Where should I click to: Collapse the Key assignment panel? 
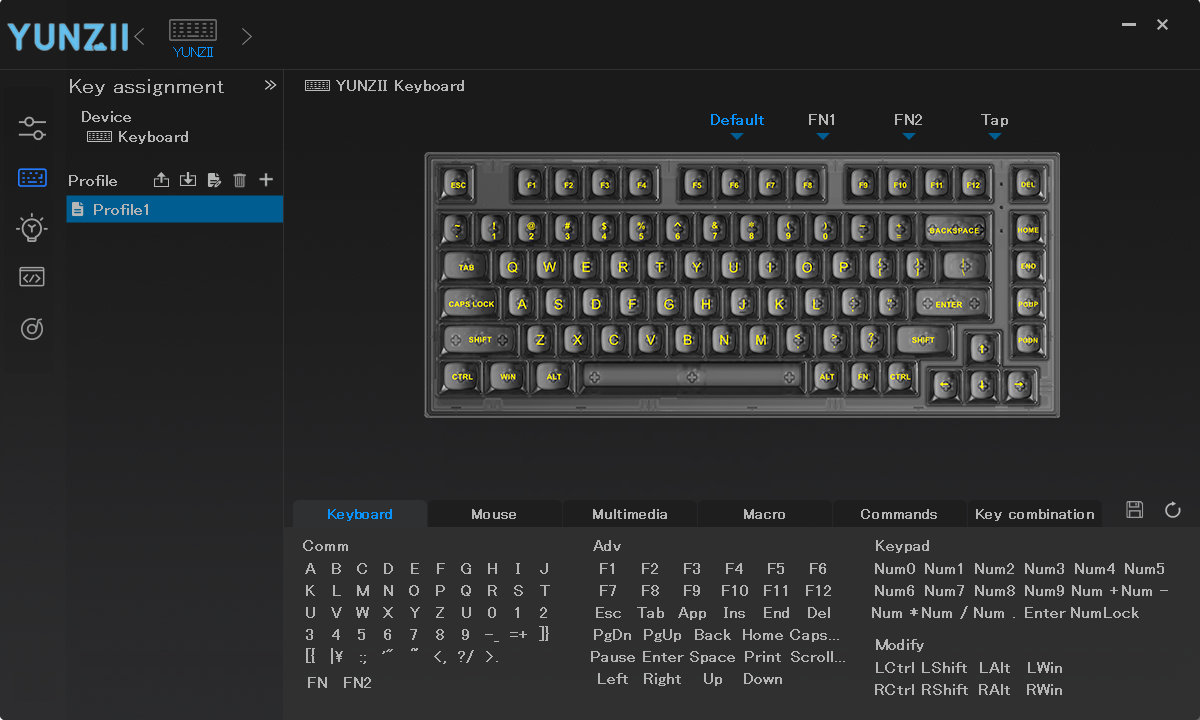tap(270, 86)
